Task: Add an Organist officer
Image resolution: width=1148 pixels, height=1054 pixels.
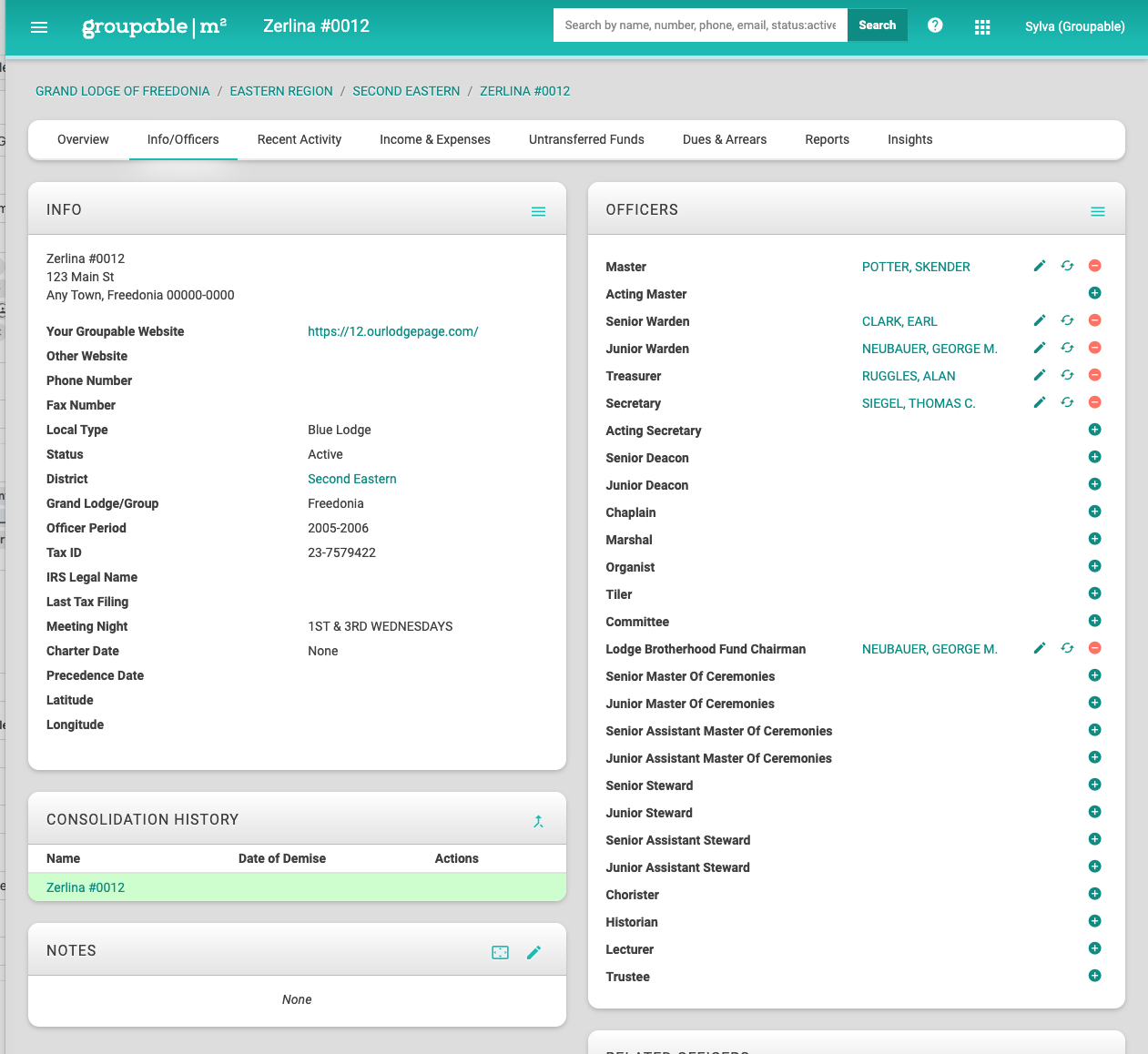Action: pos(1095,566)
